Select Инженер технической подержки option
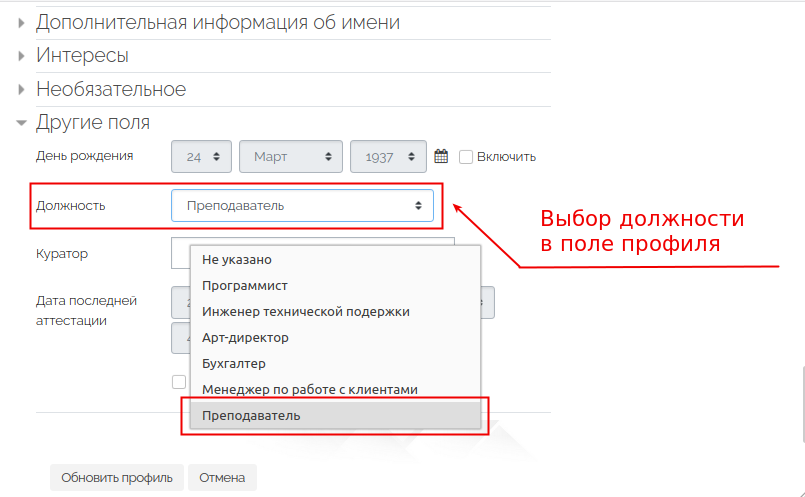 (305, 311)
